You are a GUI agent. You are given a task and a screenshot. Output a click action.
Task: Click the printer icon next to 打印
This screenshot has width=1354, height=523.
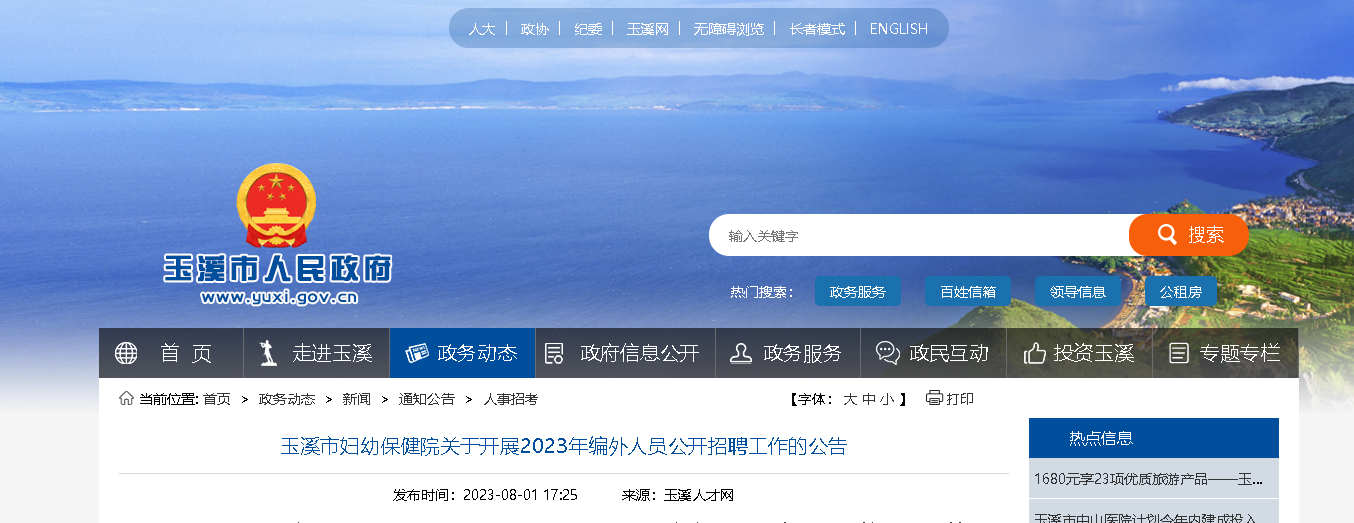pyautogui.click(x=934, y=398)
